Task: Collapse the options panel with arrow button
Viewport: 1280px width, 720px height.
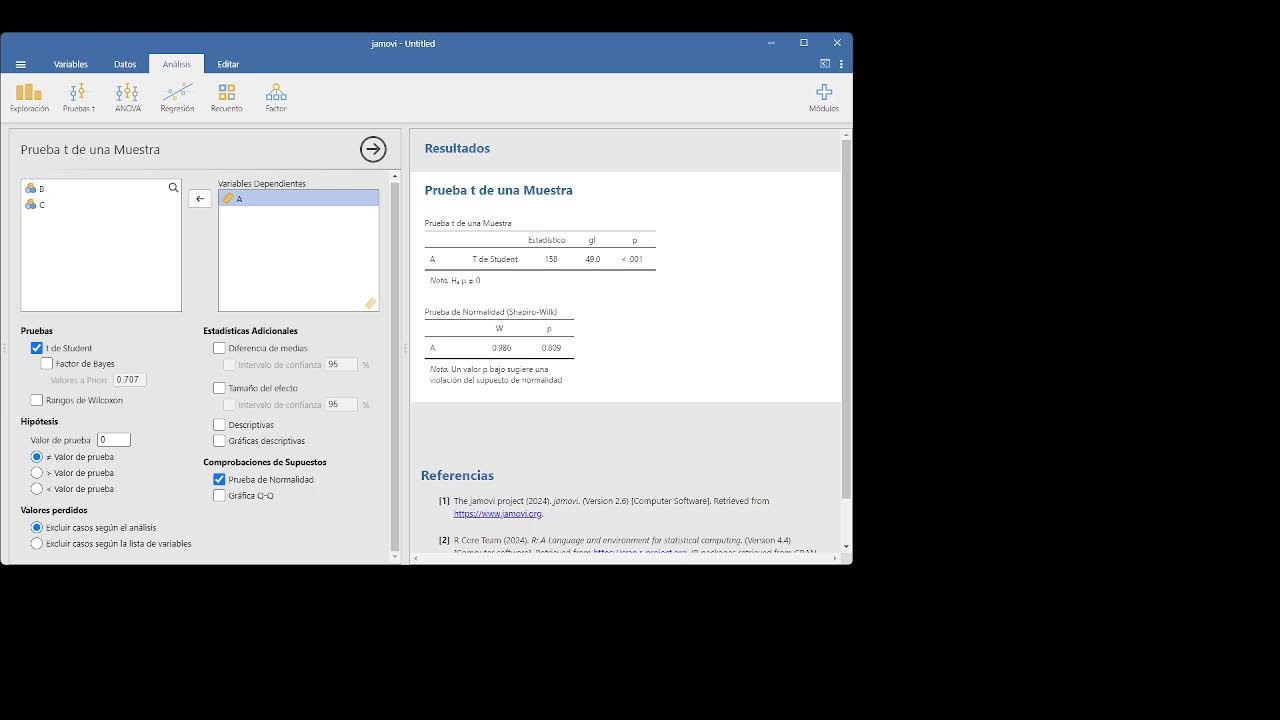Action: click(373, 149)
